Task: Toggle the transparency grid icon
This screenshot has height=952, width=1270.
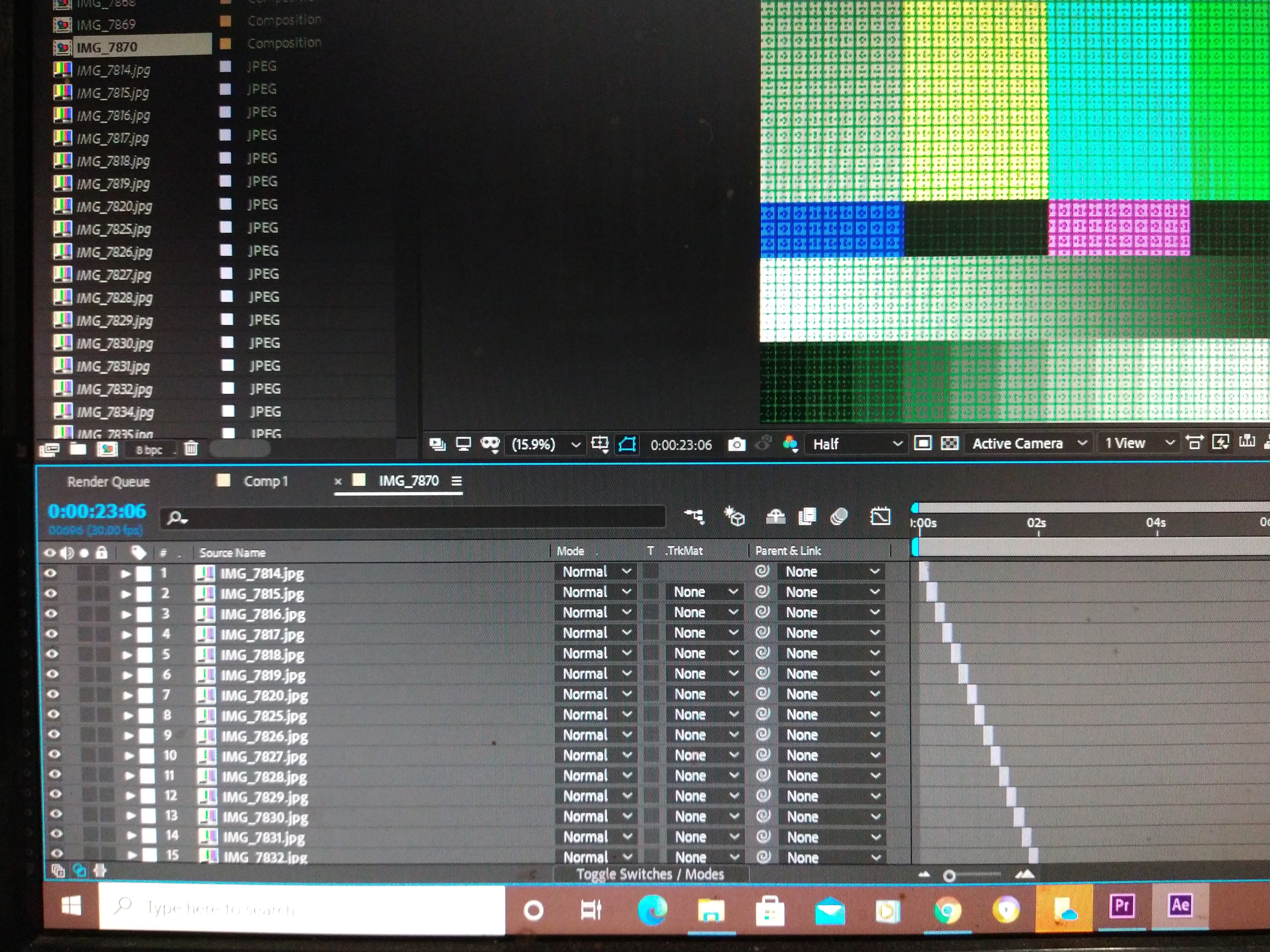Action: (950, 444)
